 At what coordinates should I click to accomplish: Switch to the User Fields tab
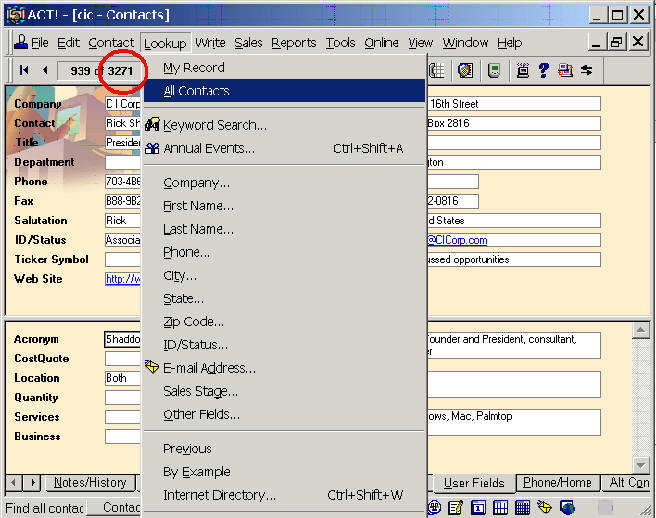[x=474, y=483]
